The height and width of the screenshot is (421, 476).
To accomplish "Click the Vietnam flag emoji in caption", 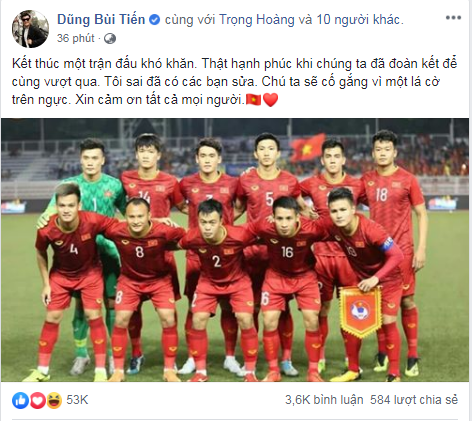I will 253,100.
